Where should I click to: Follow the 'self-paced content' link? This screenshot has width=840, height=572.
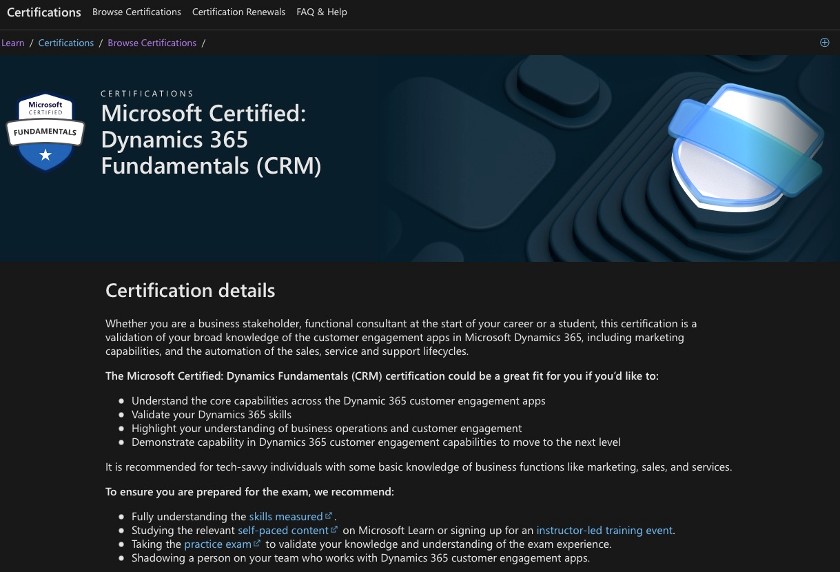283,530
